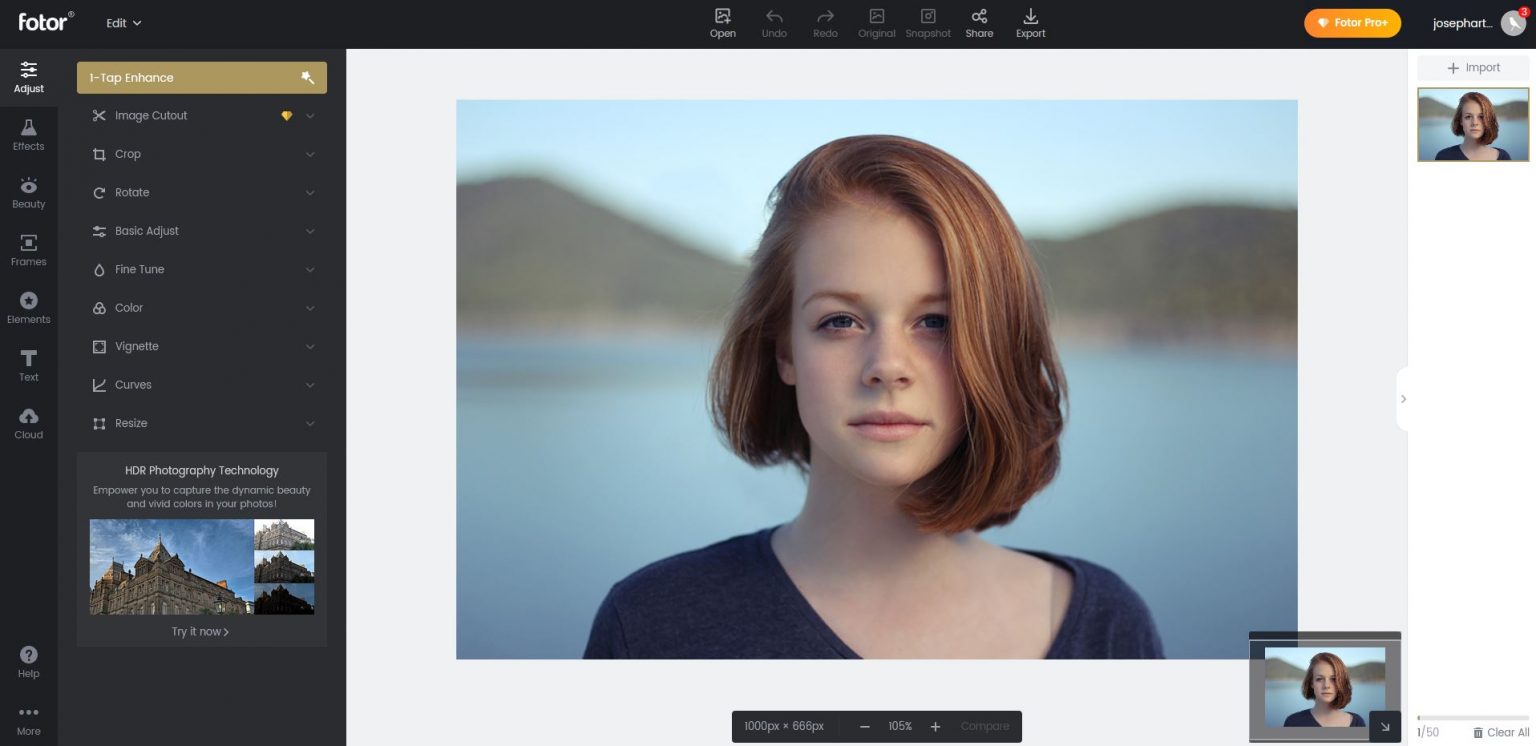Click the 1-Tap Enhance button
This screenshot has width=1536, height=746.
click(202, 78)
